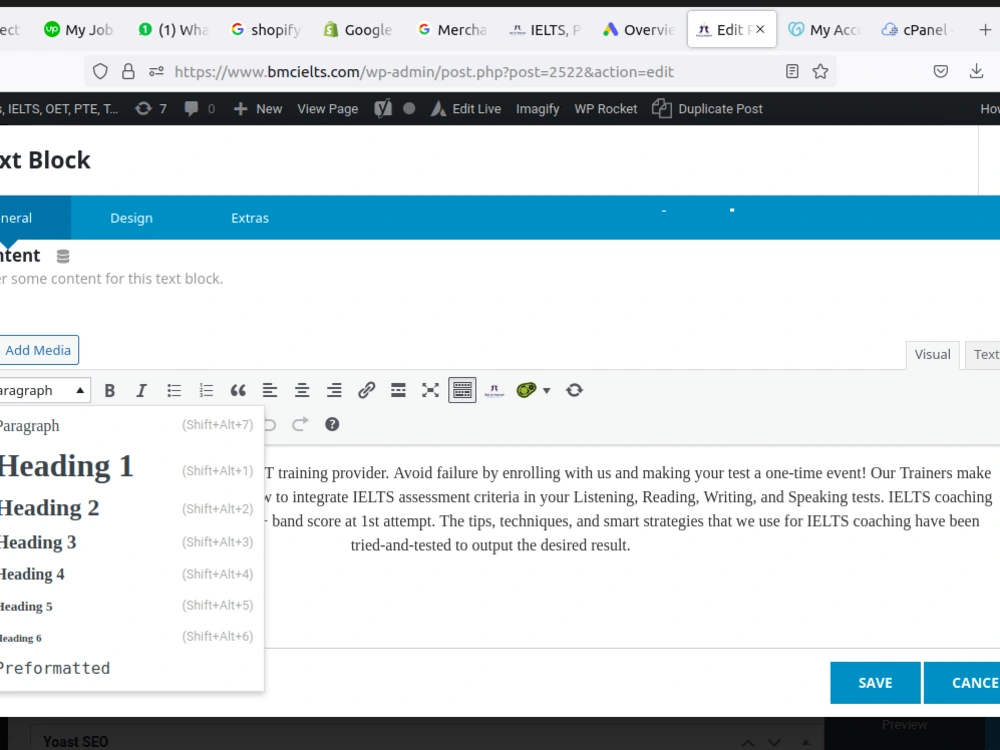Click New in WordPress admin bar

(x=258, y=109)
